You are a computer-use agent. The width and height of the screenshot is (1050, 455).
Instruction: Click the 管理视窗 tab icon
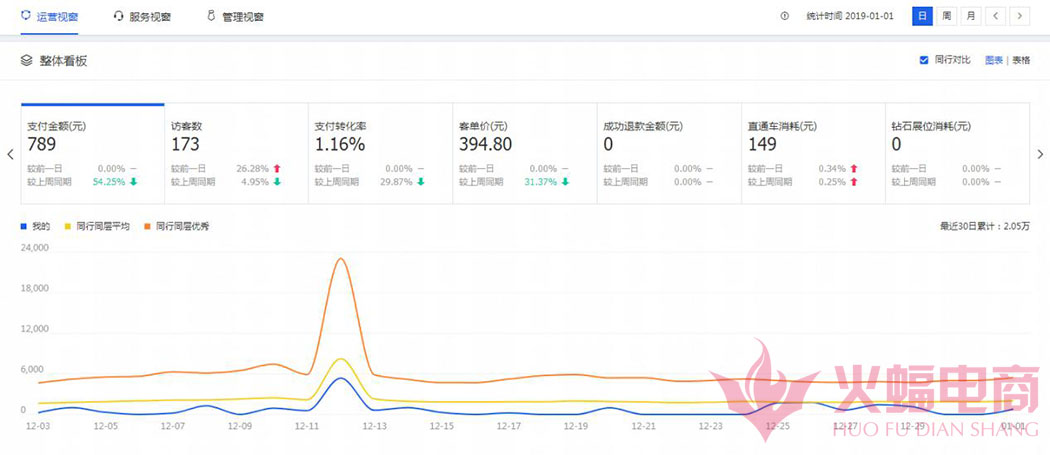click(211, 16)
